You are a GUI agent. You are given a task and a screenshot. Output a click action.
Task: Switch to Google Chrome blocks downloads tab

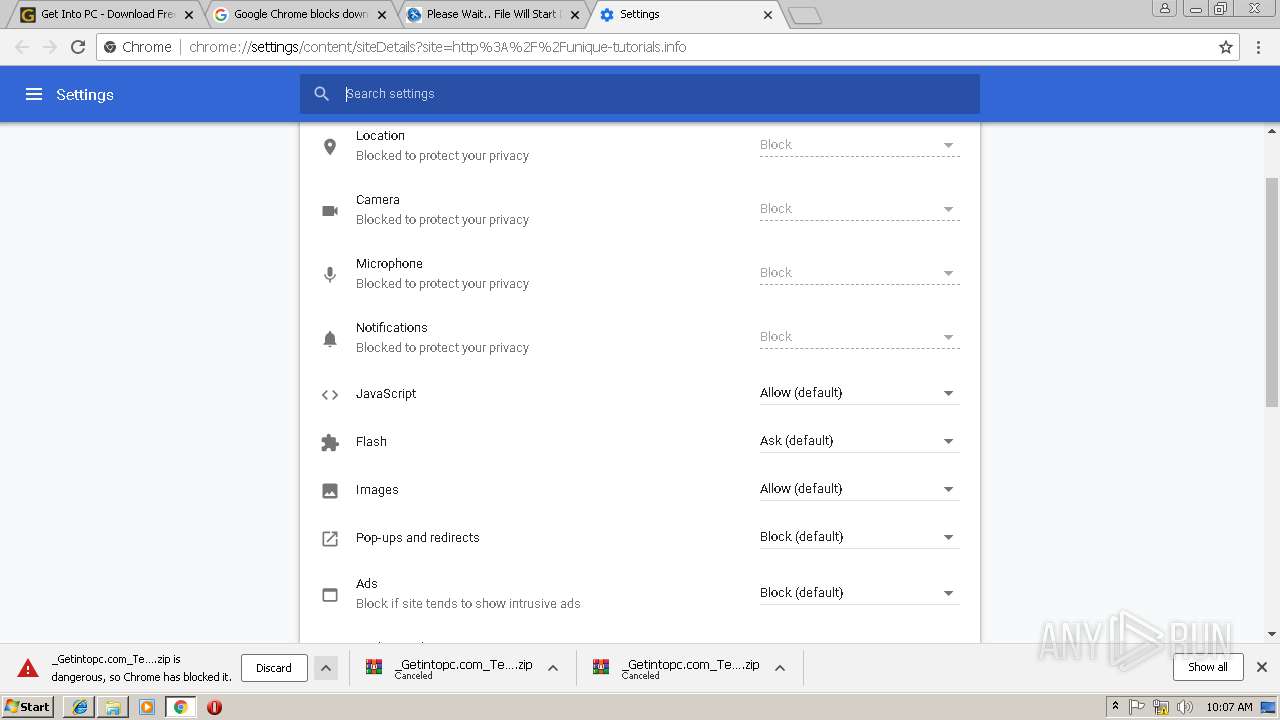300,15
